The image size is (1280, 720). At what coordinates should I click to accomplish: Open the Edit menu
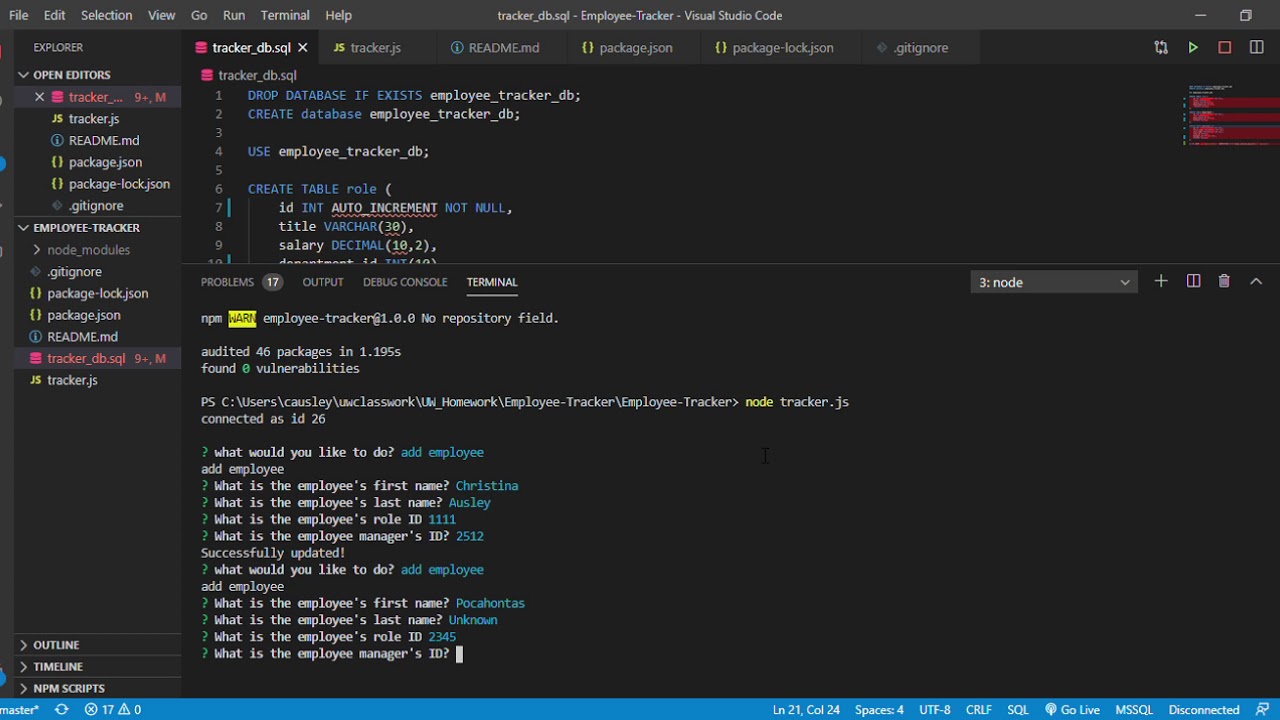[x=55, y=15]
